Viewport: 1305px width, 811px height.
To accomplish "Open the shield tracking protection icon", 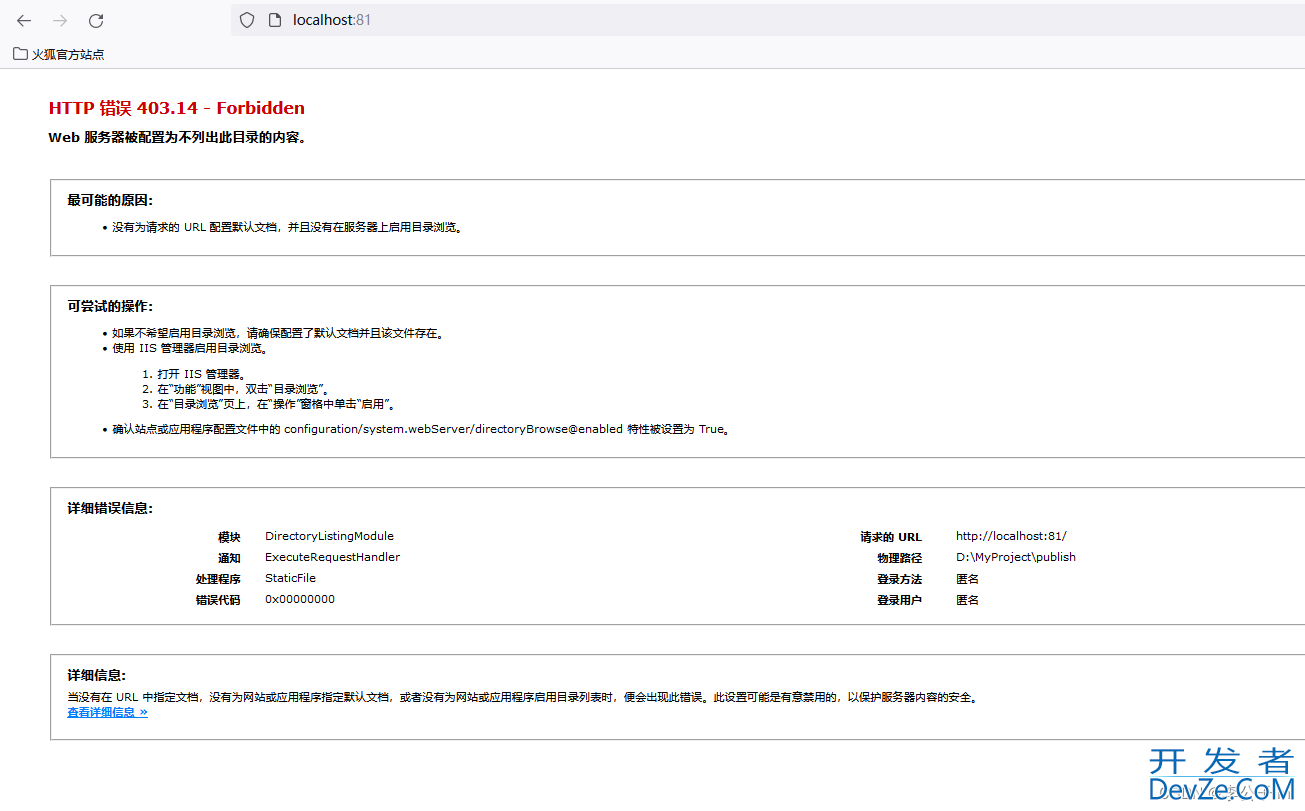I will [x=247, y=20].
